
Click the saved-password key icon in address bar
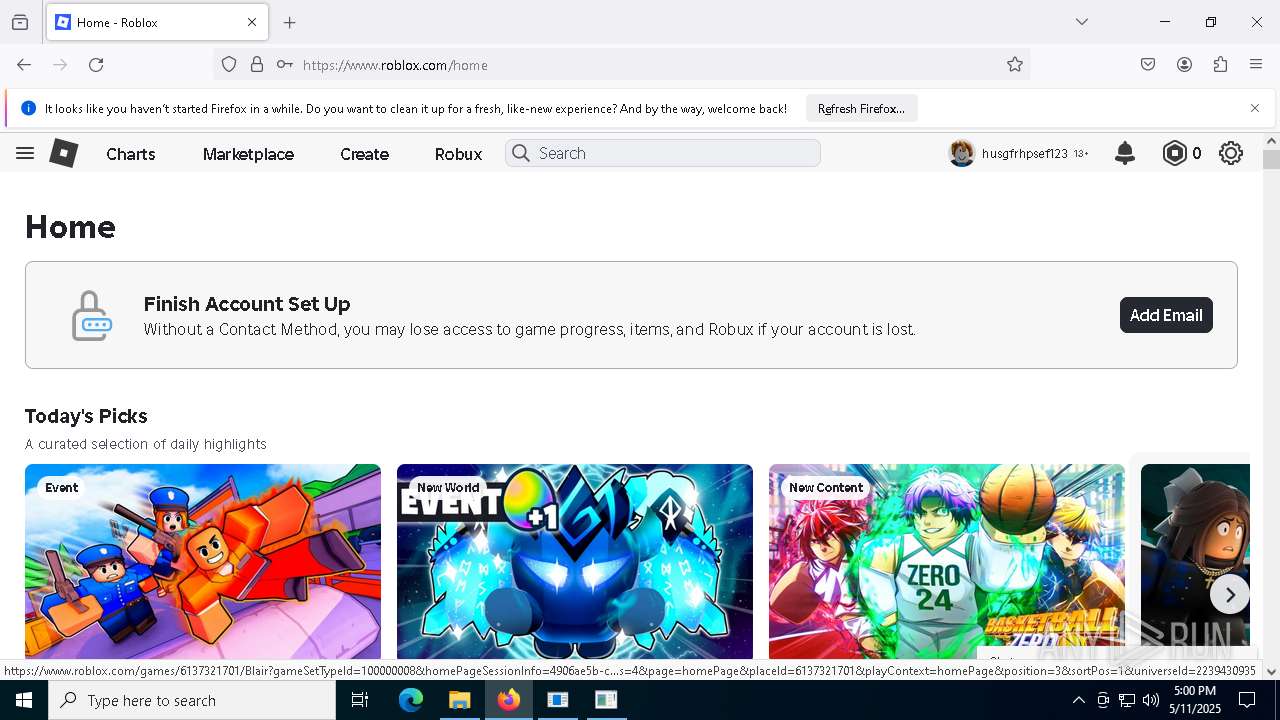[x=285, y=65]
